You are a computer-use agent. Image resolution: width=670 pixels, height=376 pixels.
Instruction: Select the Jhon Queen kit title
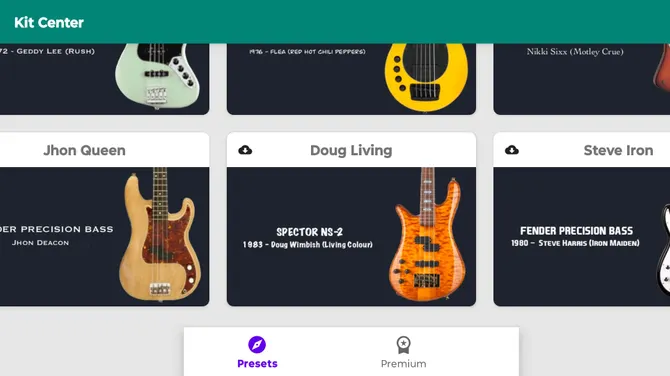pos(85,150)
